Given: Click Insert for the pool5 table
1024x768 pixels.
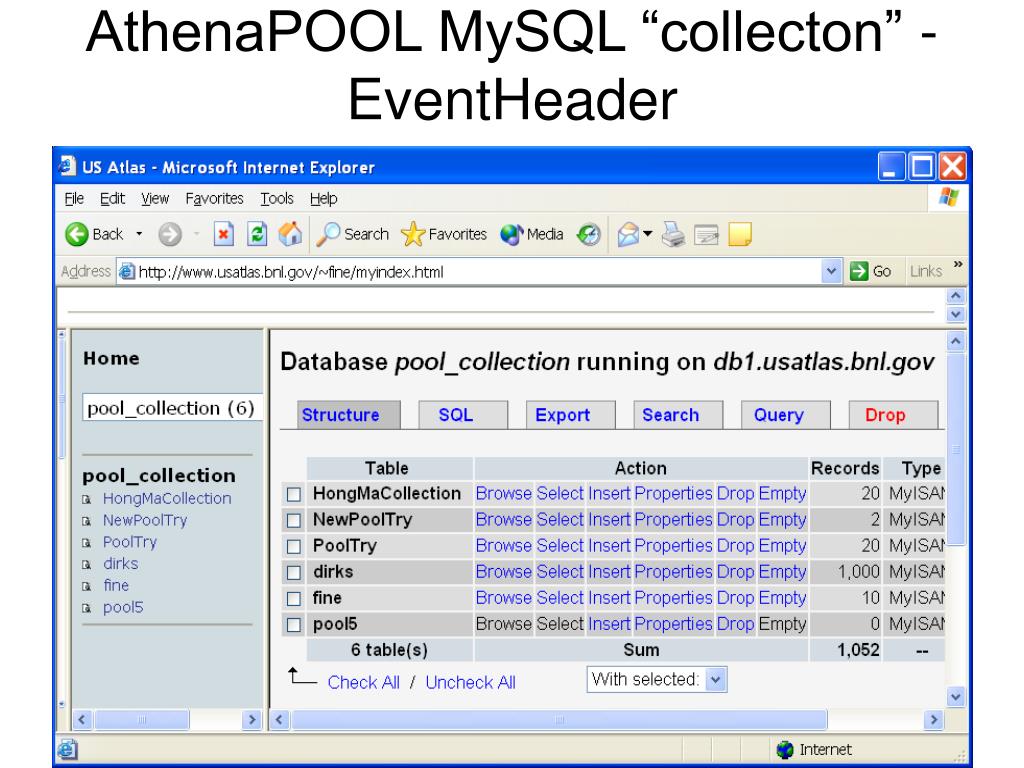Looking at the screenshot, I should tap(609, 624).
